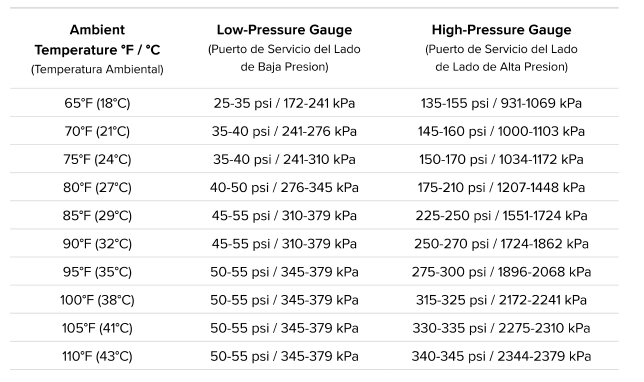Select the High-Pressure Gauge column header
644x382 pixels.
click(501, 48)
